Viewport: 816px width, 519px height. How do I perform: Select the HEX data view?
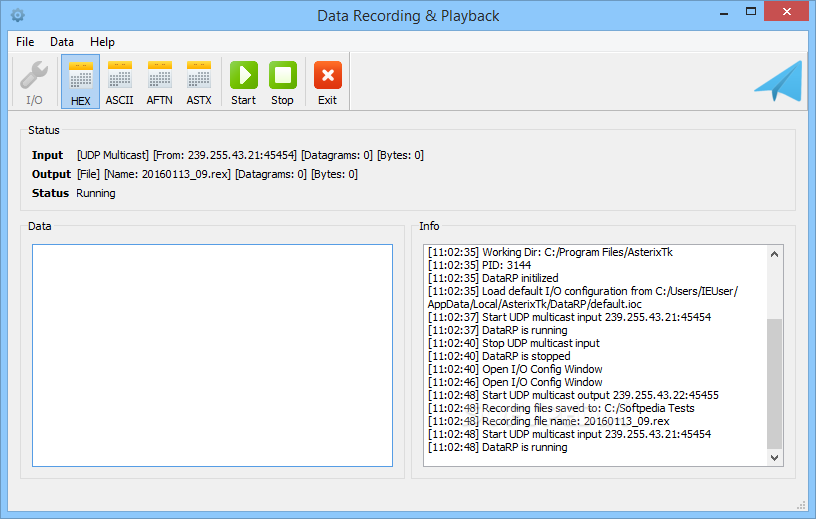click(x=81, y=82)
